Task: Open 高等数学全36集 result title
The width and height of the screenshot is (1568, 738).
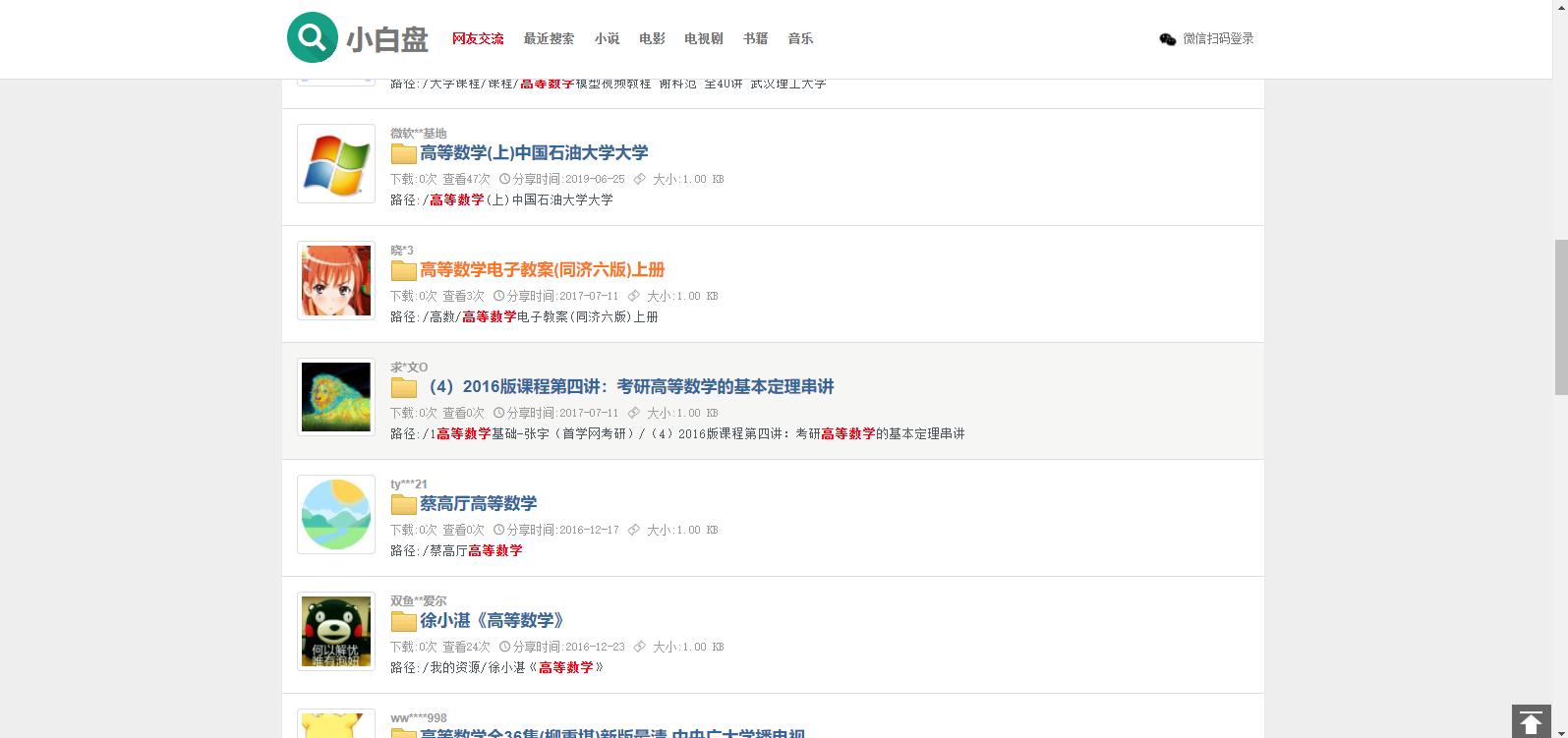Action: 612,733
